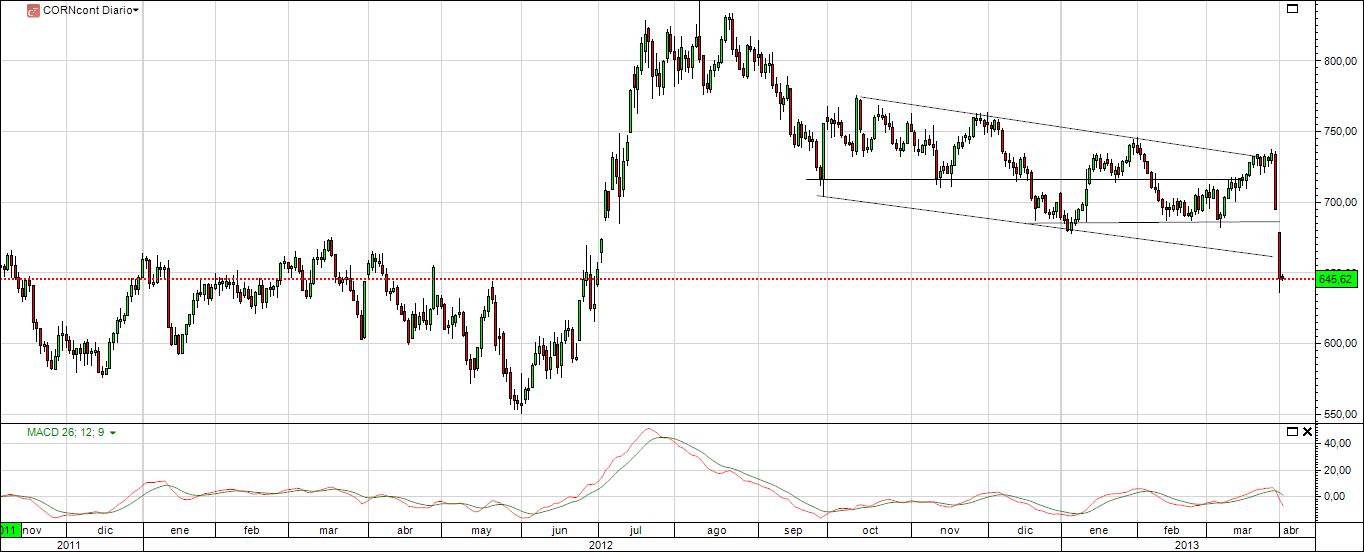Close the MACD indicator panel
The width and height of the screenshot is (1364, 552).
click(1306, 432)
